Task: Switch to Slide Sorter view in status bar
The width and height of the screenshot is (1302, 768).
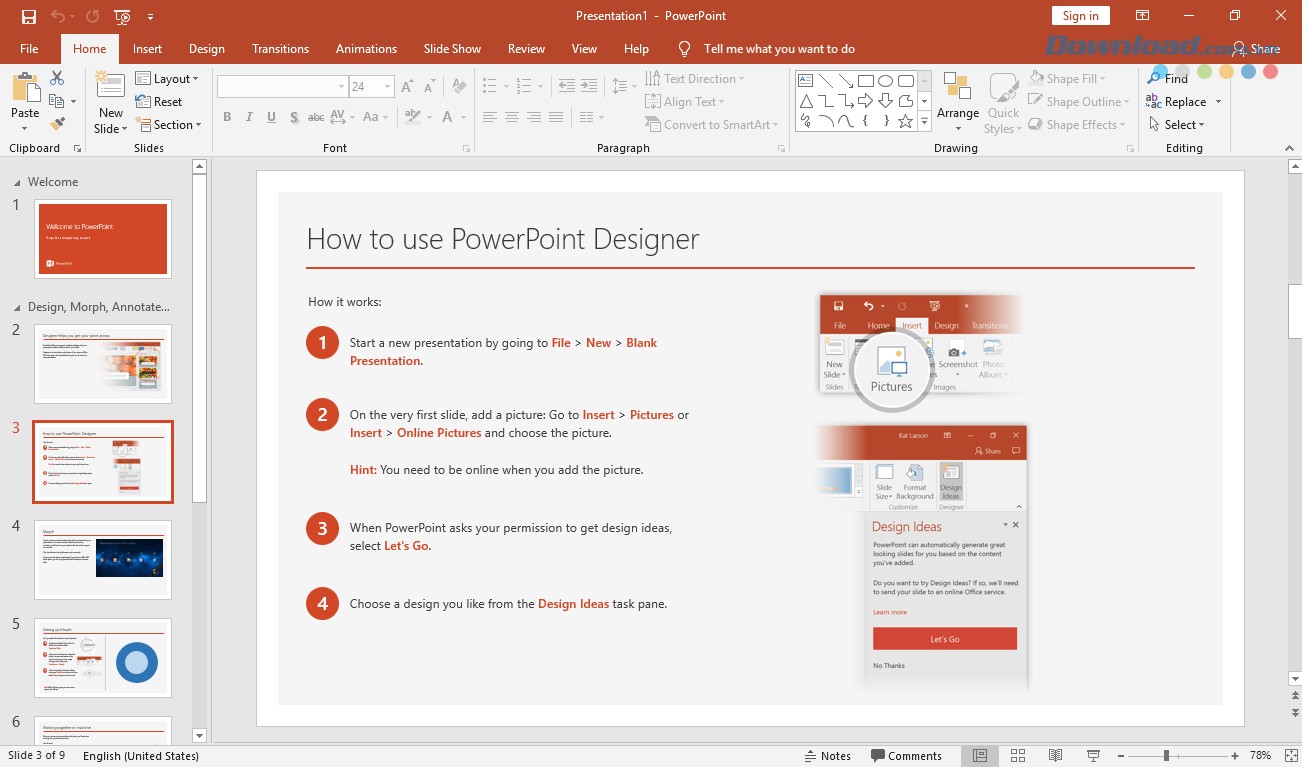Action: (x=1017, y=755)
